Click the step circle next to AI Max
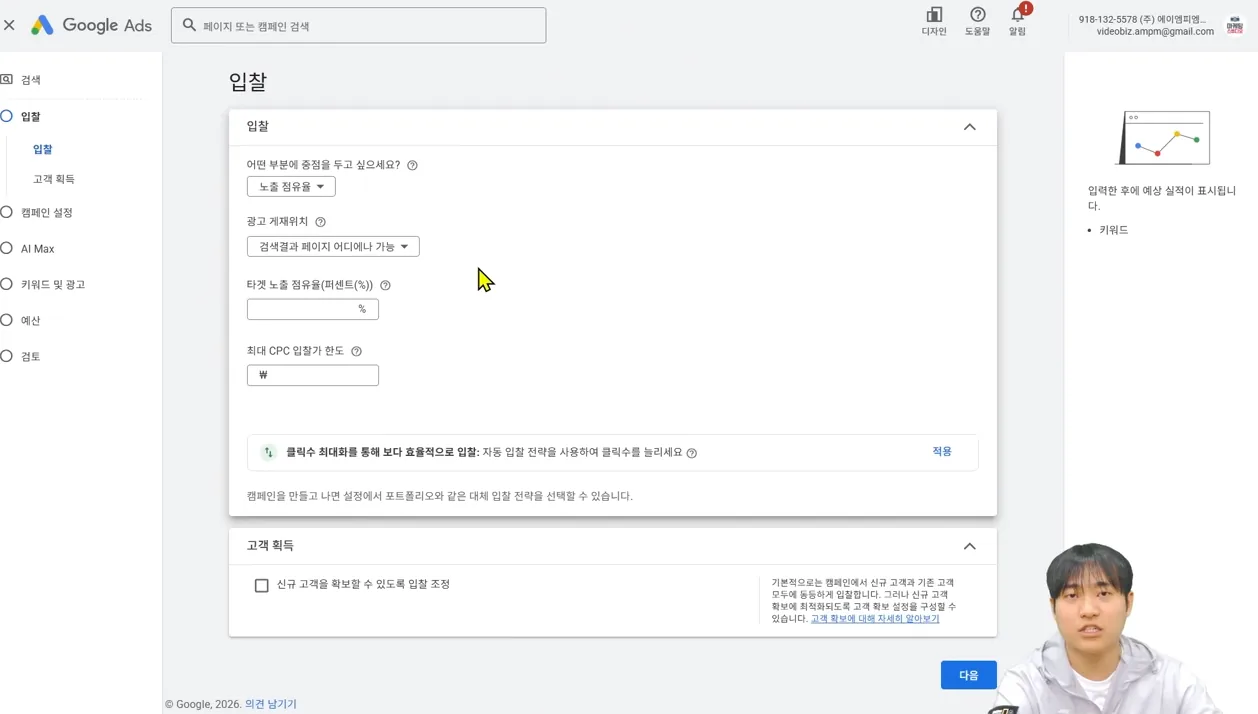 click(x=6, y=248)
